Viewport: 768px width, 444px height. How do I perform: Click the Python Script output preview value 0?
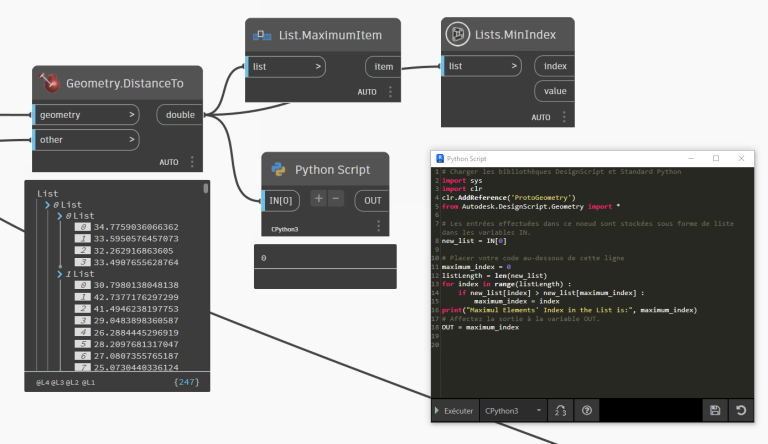(x=264, y=258)
